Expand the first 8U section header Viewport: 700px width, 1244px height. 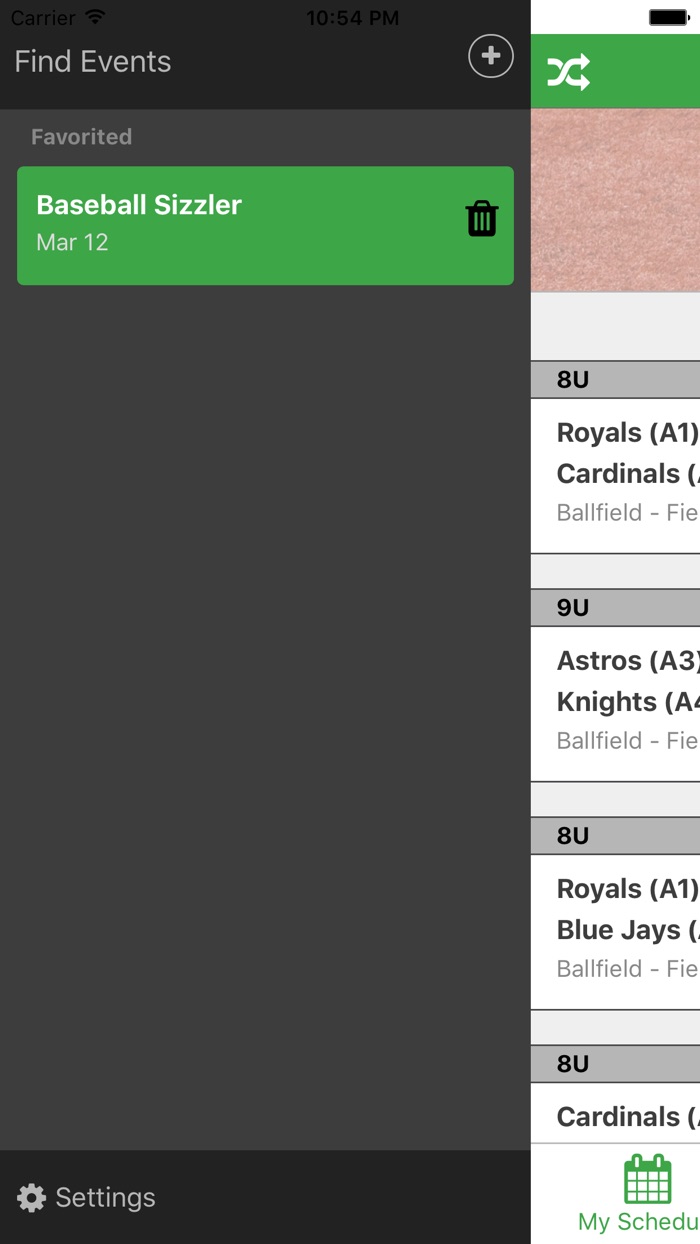(614, 380)
